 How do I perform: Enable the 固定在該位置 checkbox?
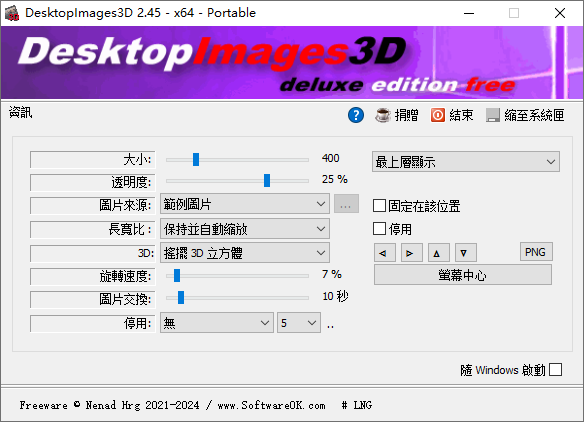tap(379, 206)
